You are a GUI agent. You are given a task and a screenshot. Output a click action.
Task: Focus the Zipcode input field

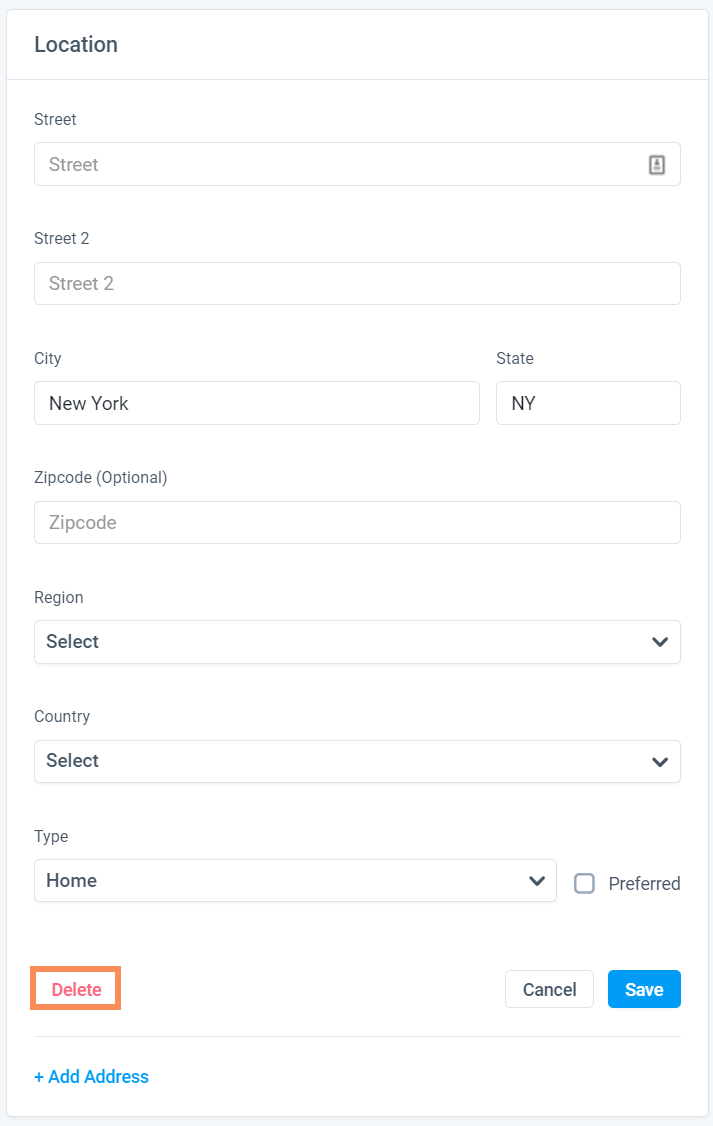coord(357,522)
